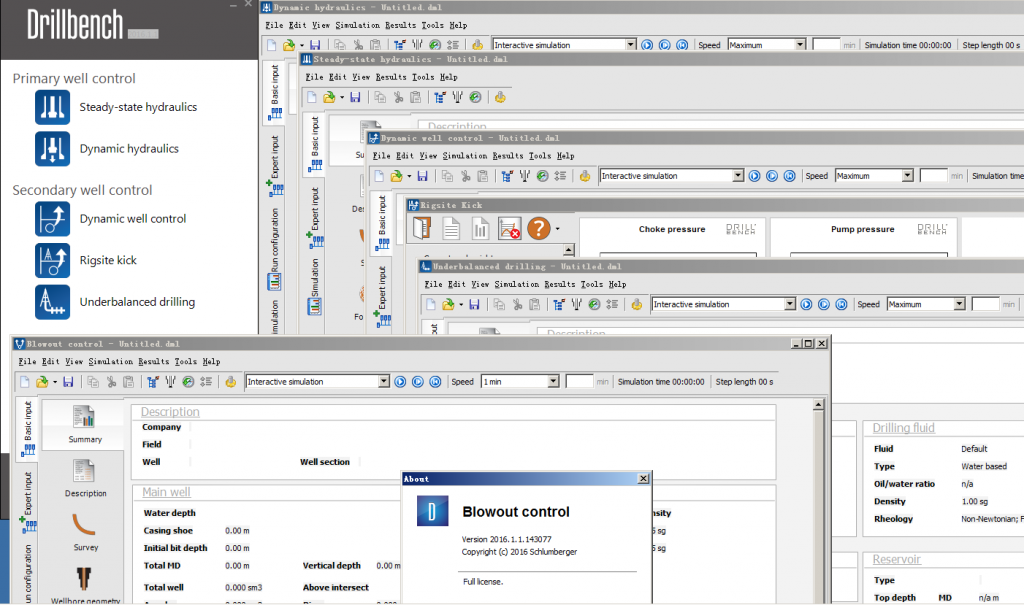Click the Drilling fluid heading link
This screenshot has width=1024, height=605.
tap(904, 428)
